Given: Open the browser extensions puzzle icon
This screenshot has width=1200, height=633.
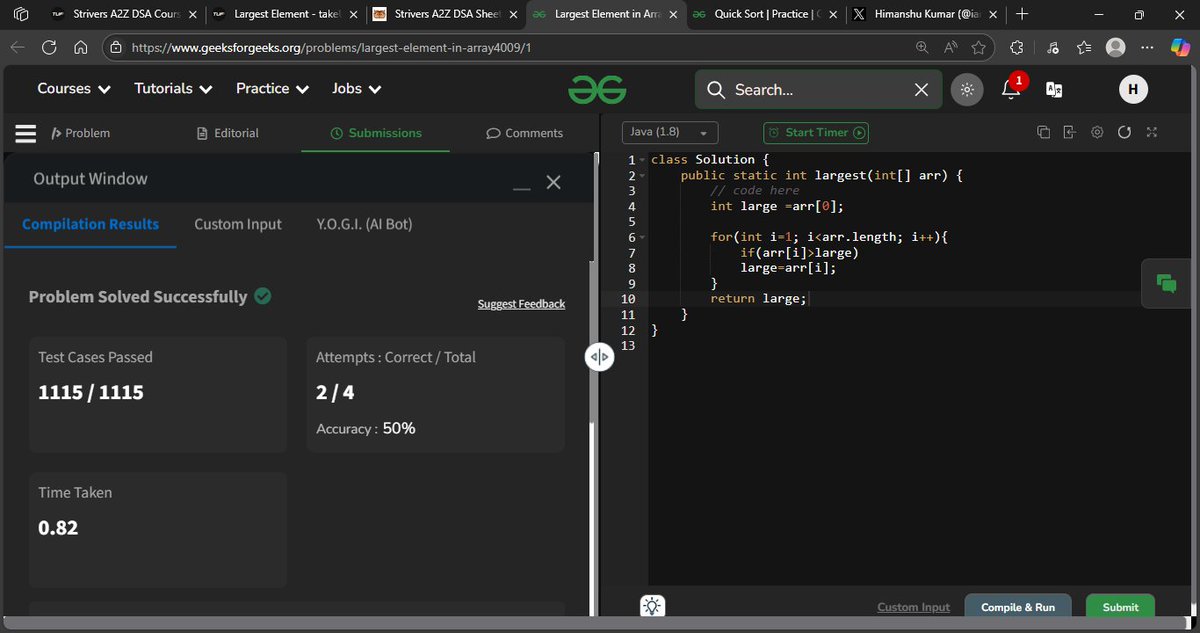Looking at the screenshot, I should pyautogui.click(x=1017, y=47).
